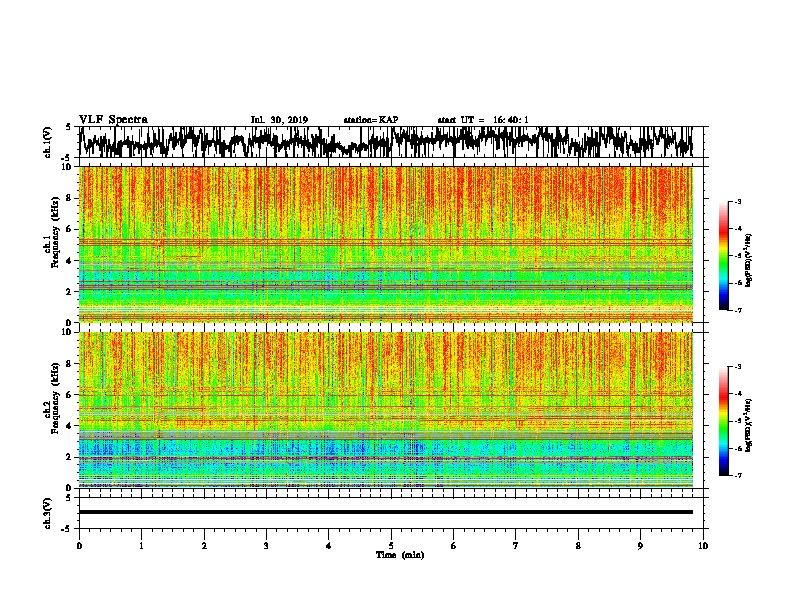Click the time axis tick label "3"

[266, 546]
